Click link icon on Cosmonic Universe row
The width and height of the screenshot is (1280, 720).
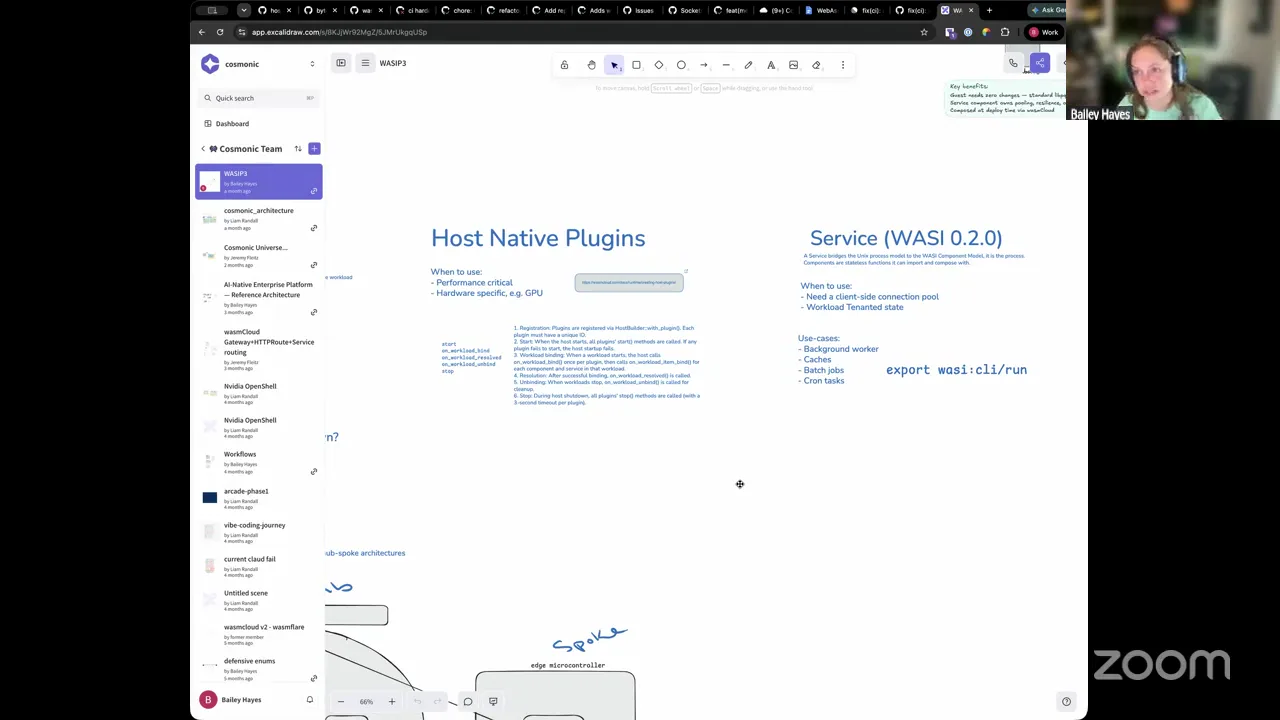click(314, 265)
